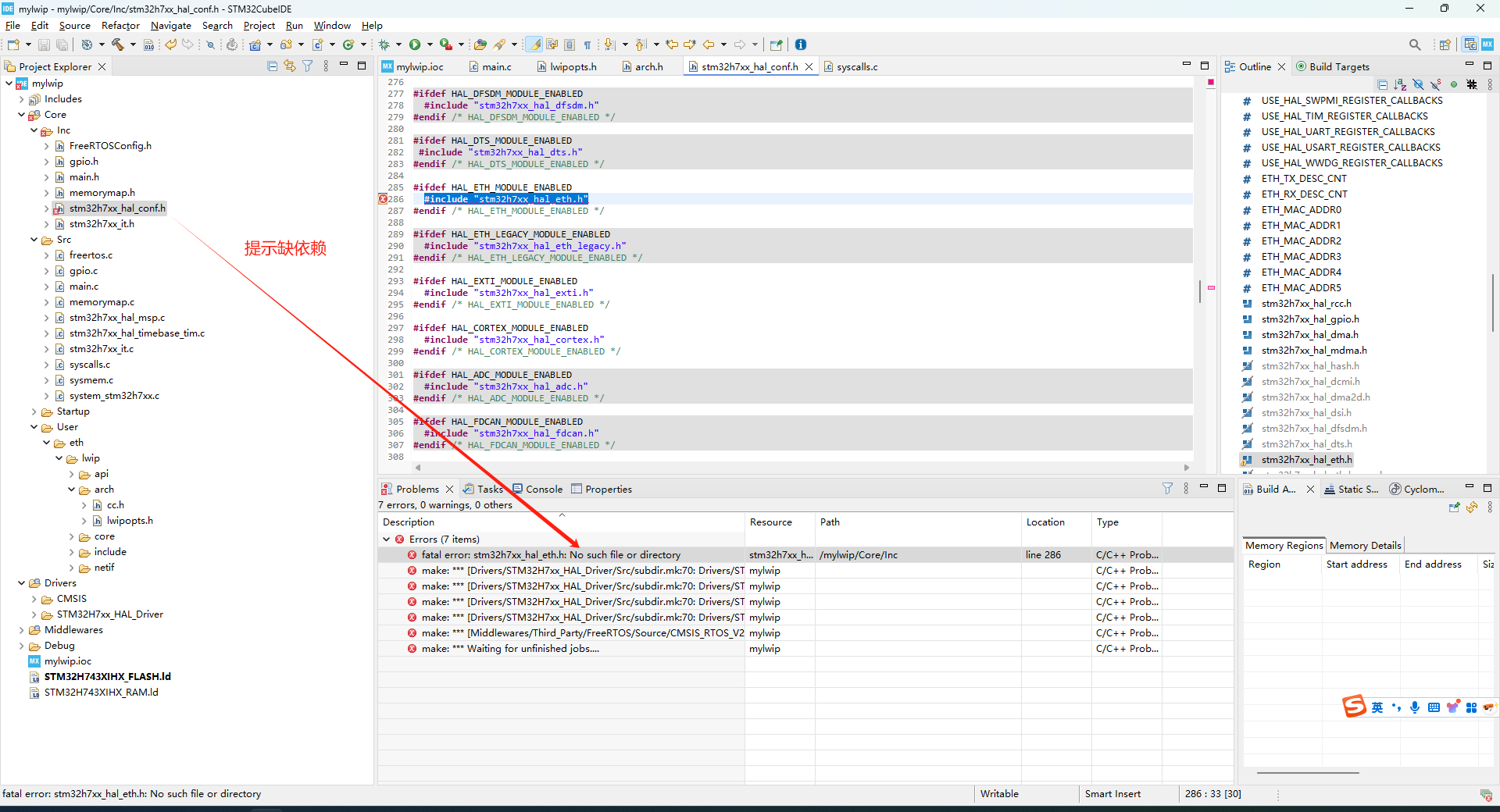Open the toolbar Search magnifier icon

pos(1414,45)
